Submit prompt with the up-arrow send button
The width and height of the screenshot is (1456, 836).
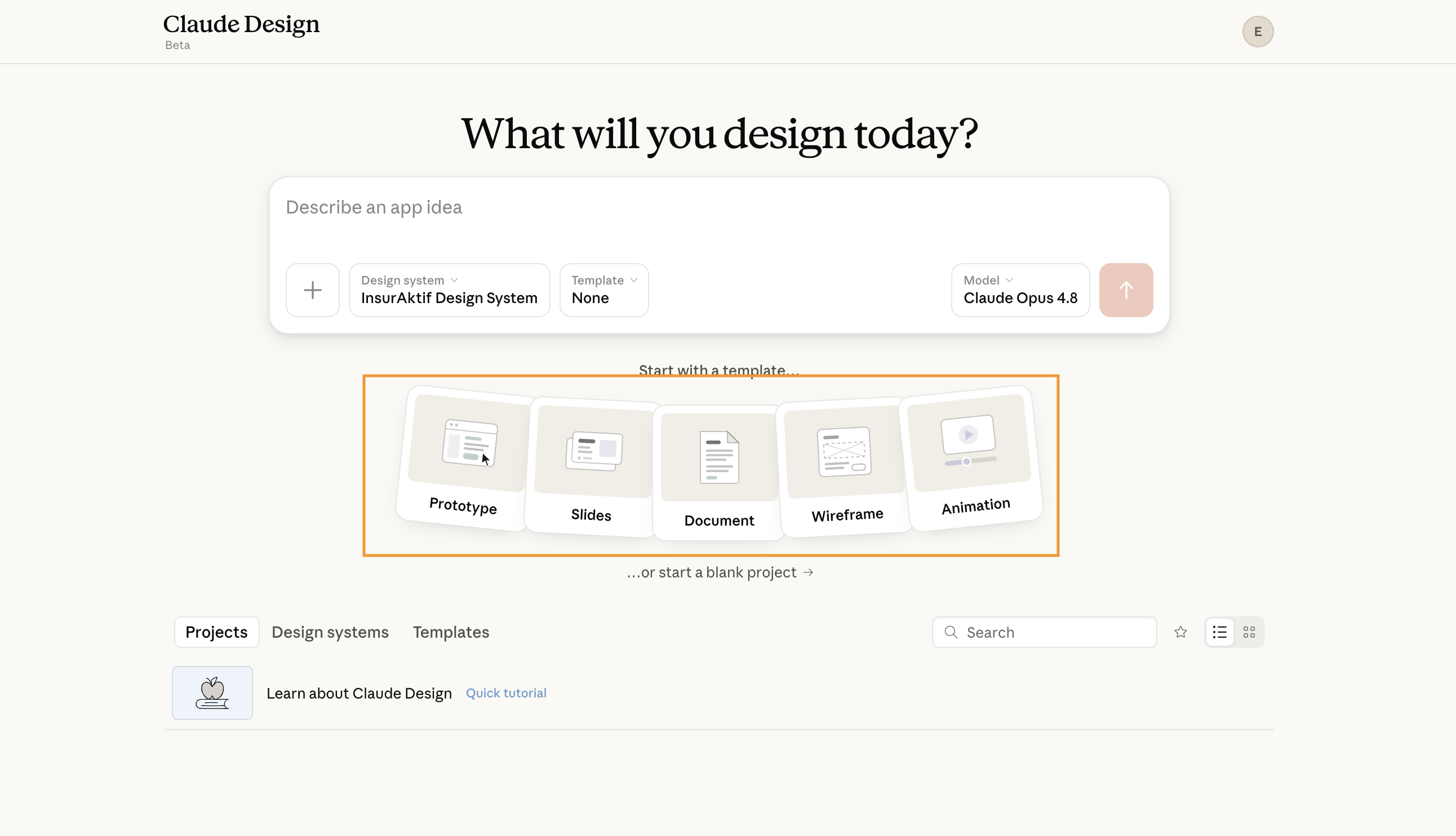tap(1126, 290)
